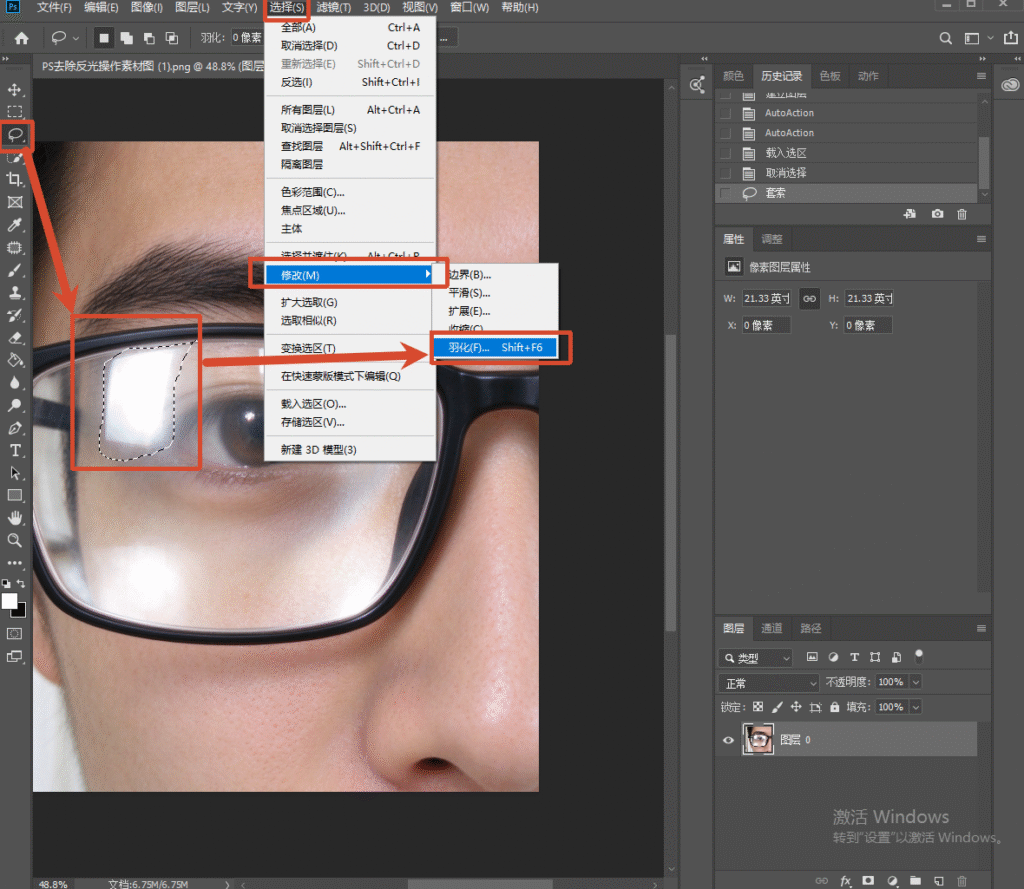Toggle visibility of 图层 0 layer

click(728, 740)
